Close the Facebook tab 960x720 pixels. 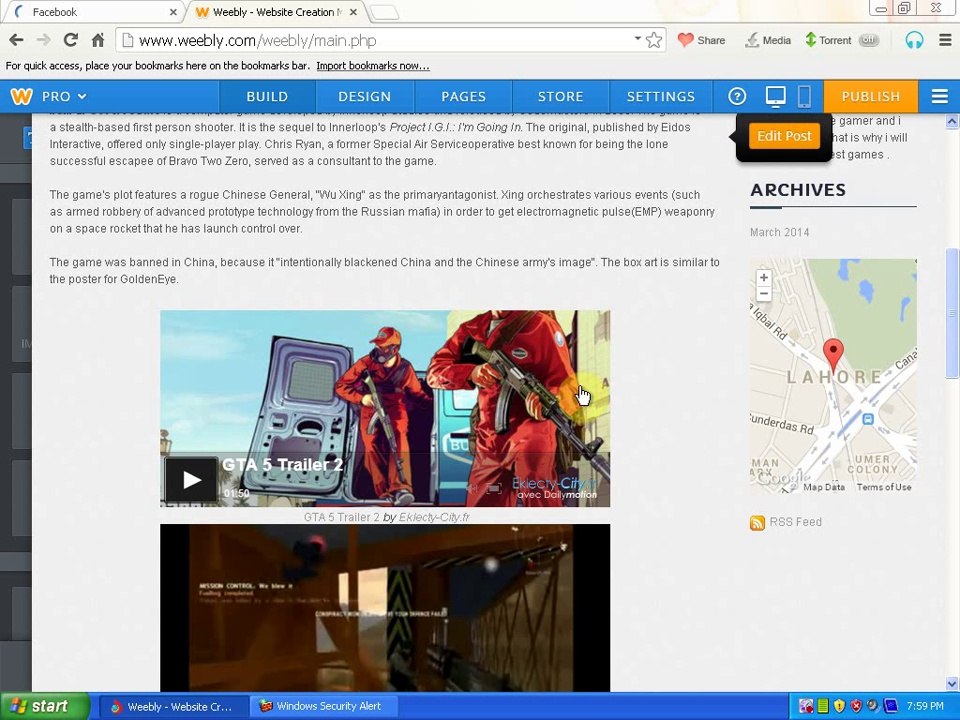[x=173, y=12]
